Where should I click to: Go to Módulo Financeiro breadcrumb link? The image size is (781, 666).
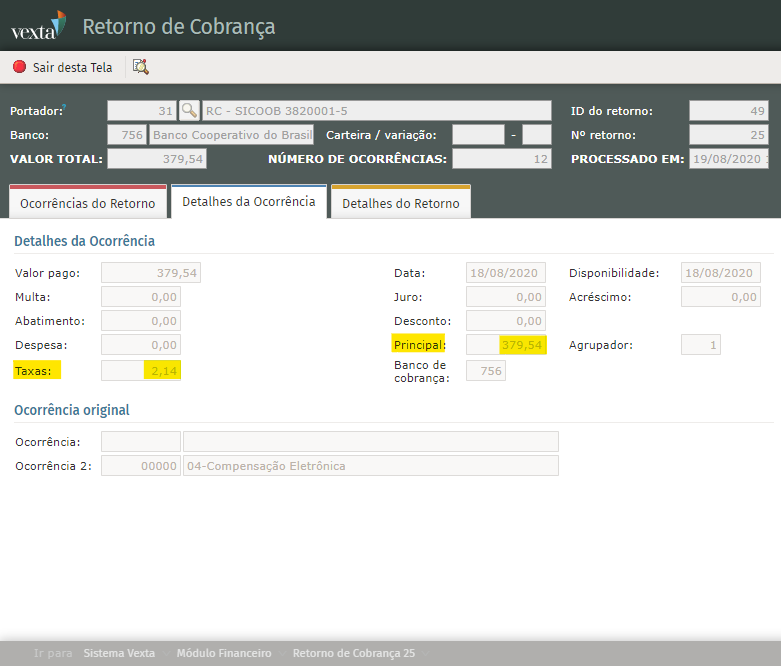click(x=223, y=653)
